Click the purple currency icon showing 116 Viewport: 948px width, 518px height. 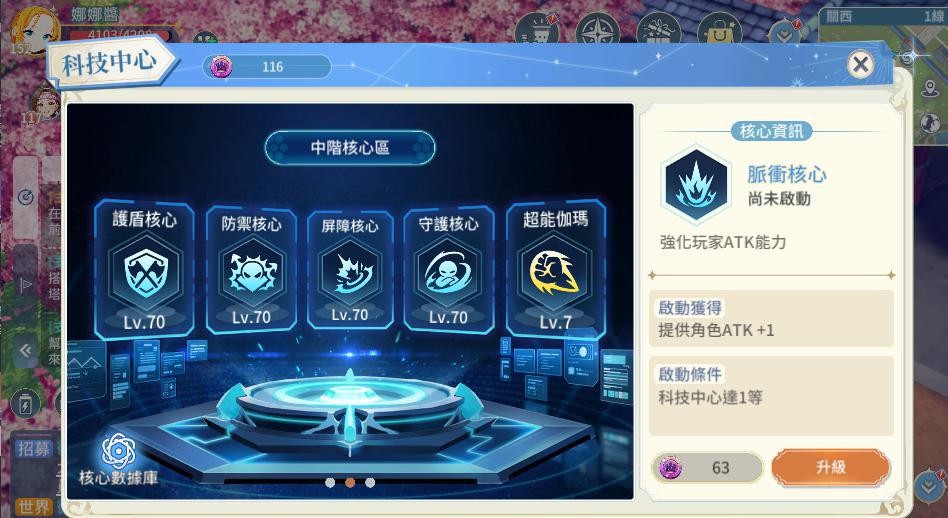tap(221, 66)
